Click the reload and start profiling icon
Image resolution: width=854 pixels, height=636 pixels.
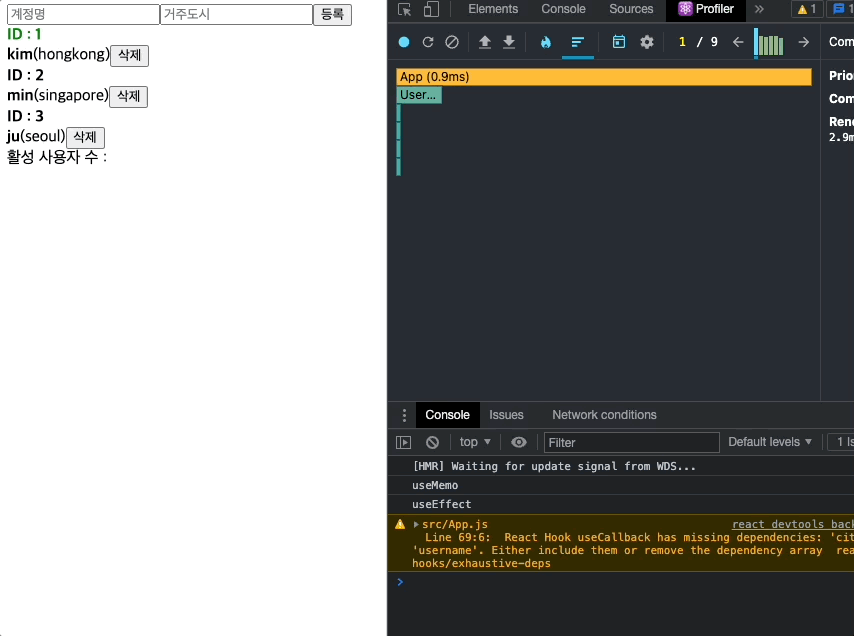[x=429, y=42]
